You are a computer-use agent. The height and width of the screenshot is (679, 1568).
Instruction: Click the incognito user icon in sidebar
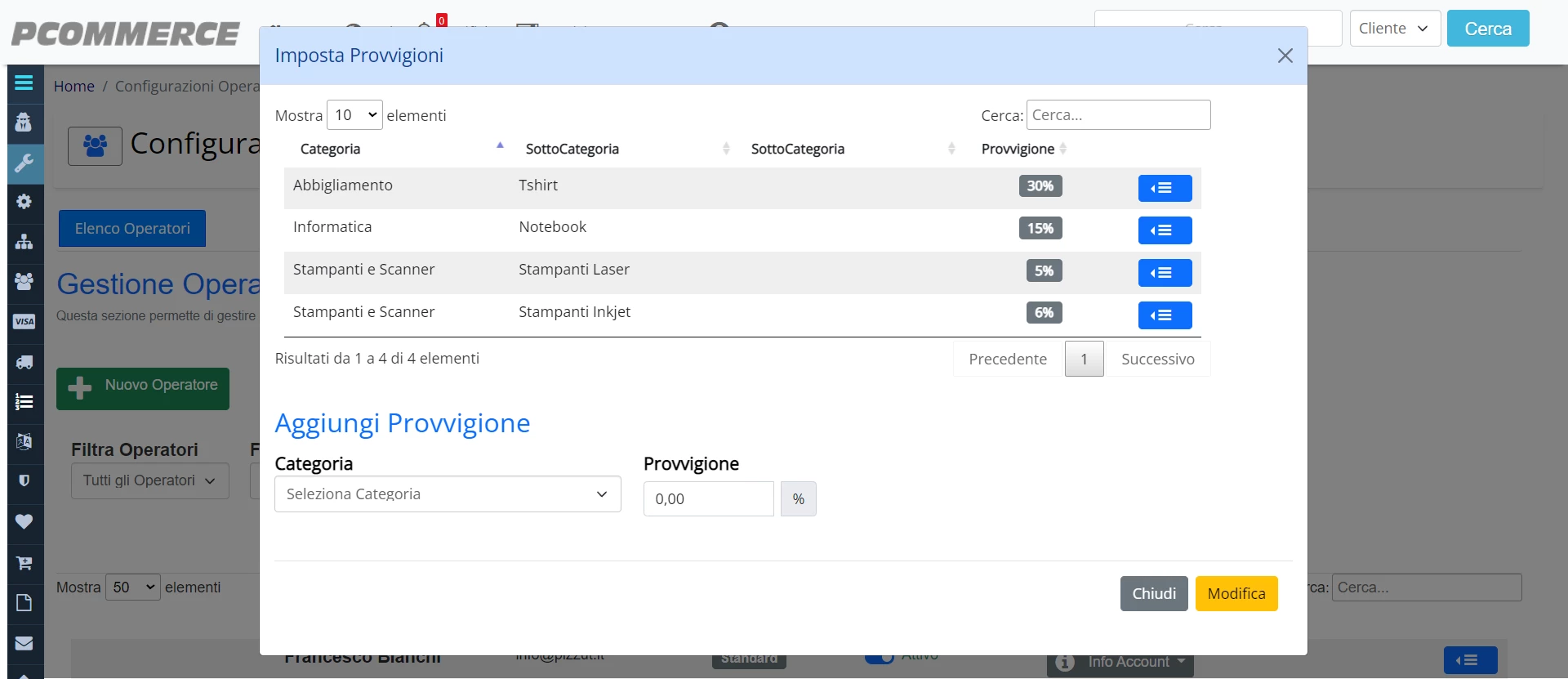tap(24, 123)
